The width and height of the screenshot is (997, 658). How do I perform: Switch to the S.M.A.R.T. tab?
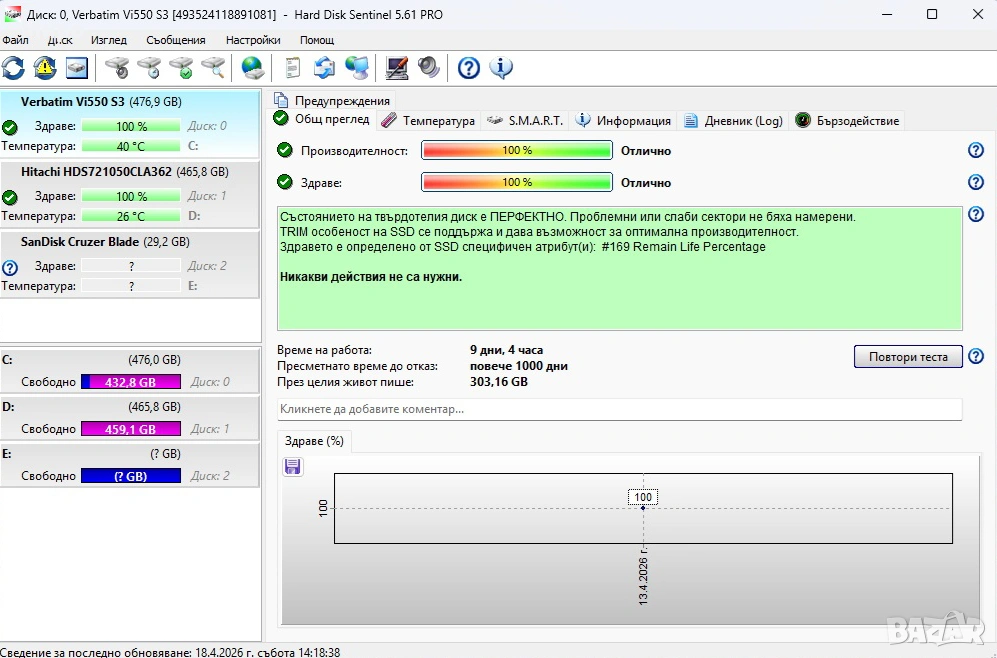pyautogui.click(x=525, y=120)
